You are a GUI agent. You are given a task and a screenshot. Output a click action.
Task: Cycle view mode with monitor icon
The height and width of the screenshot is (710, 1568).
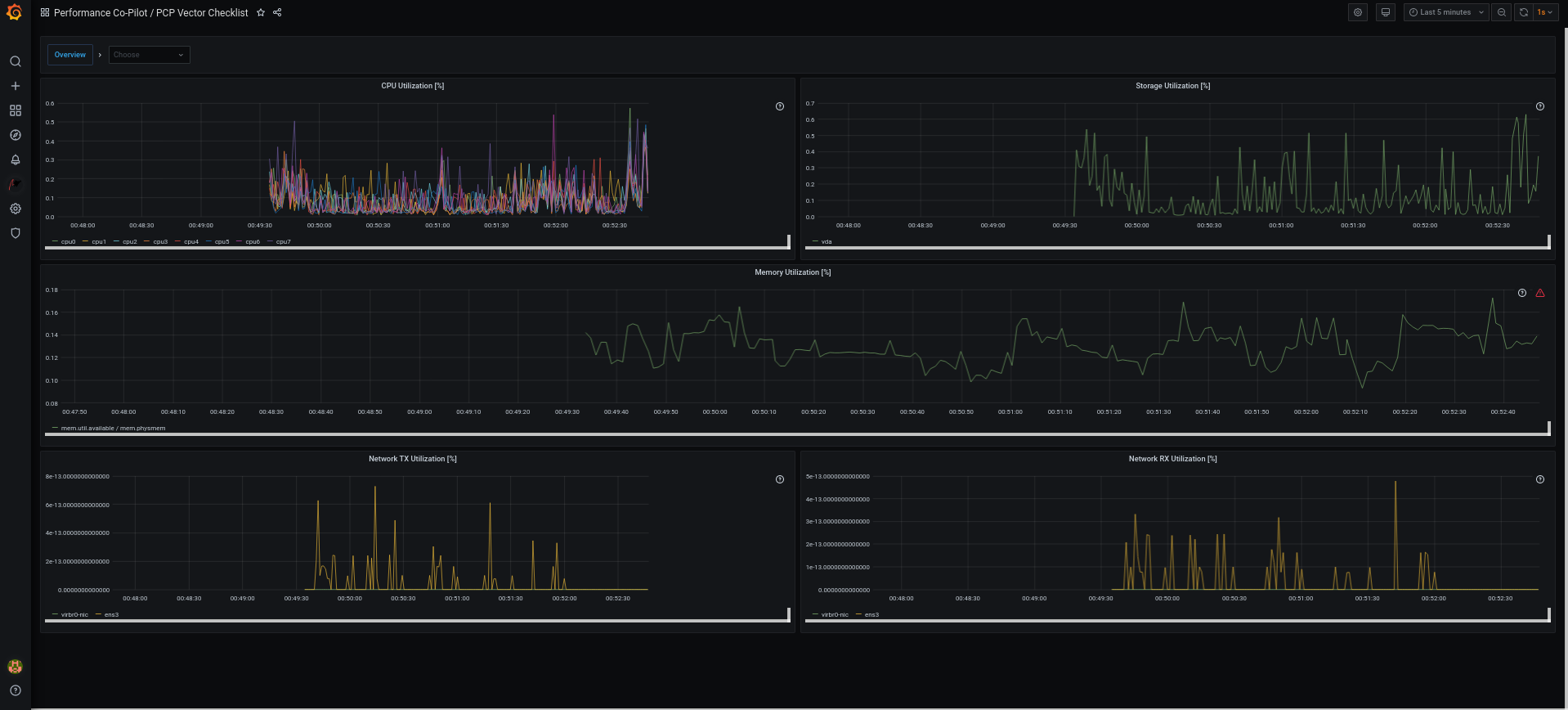pyautogui.click(x=1385, y=12)
